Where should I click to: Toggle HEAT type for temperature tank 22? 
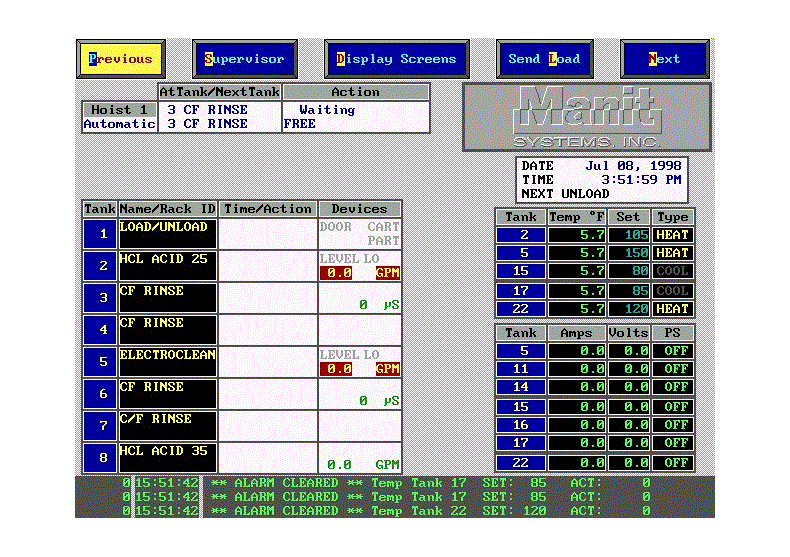click(x=672, y=309)
